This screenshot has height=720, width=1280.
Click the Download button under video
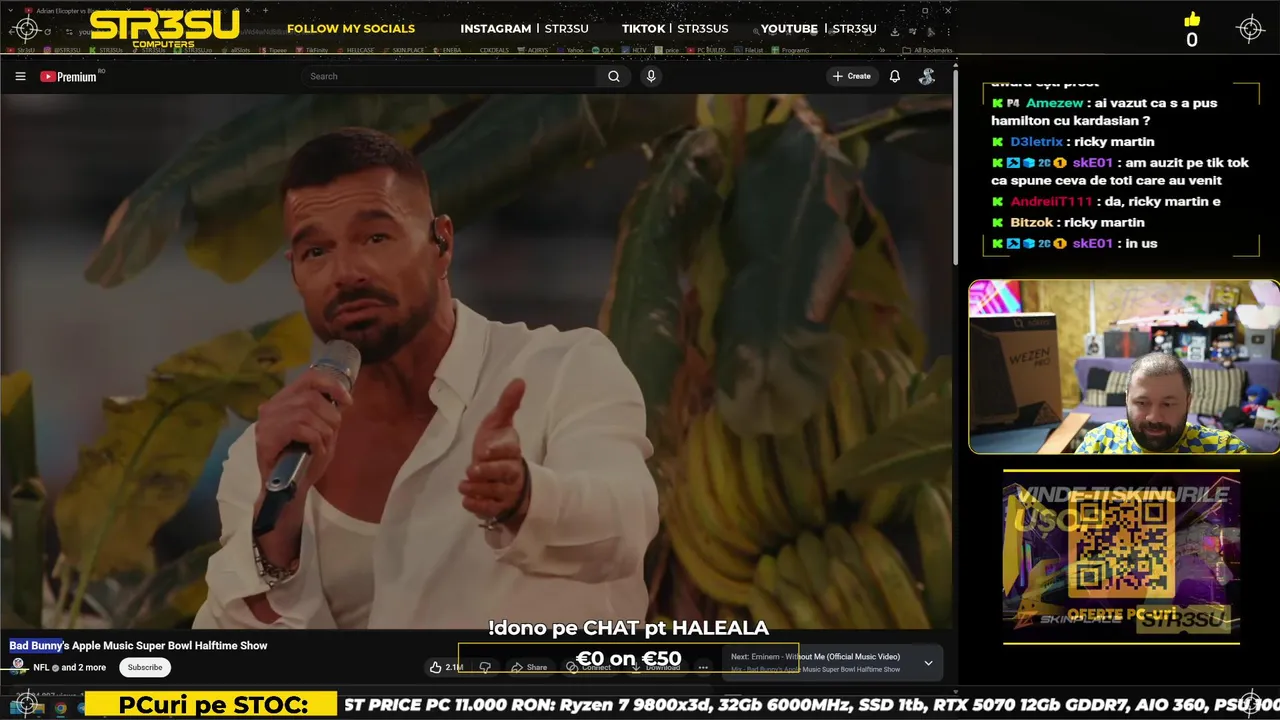tap(655, 667)
